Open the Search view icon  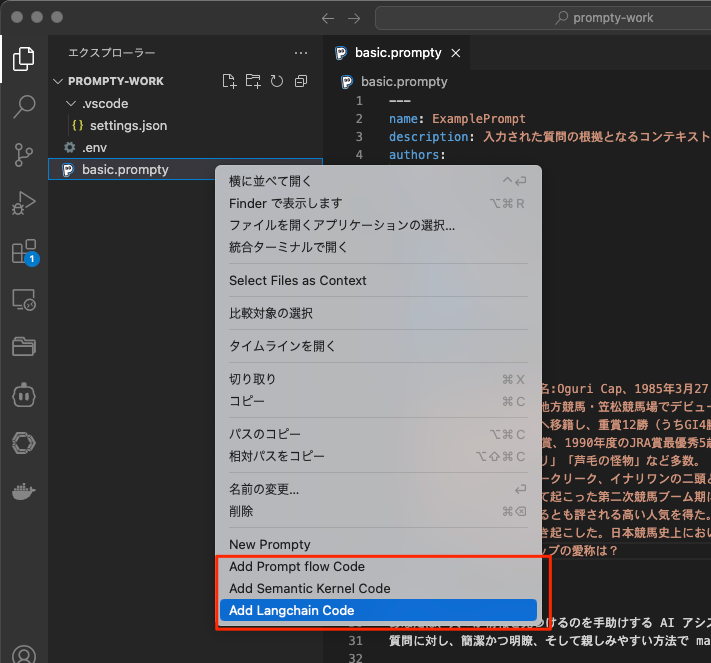(x=24, y=107)
